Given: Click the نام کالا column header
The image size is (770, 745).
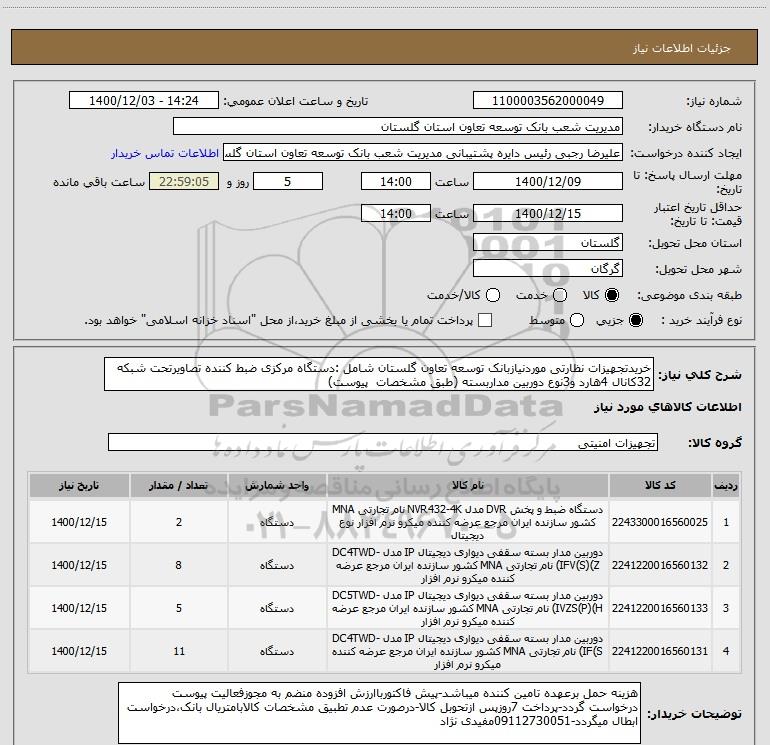Looking at the screenshot, I should point(468,486).
